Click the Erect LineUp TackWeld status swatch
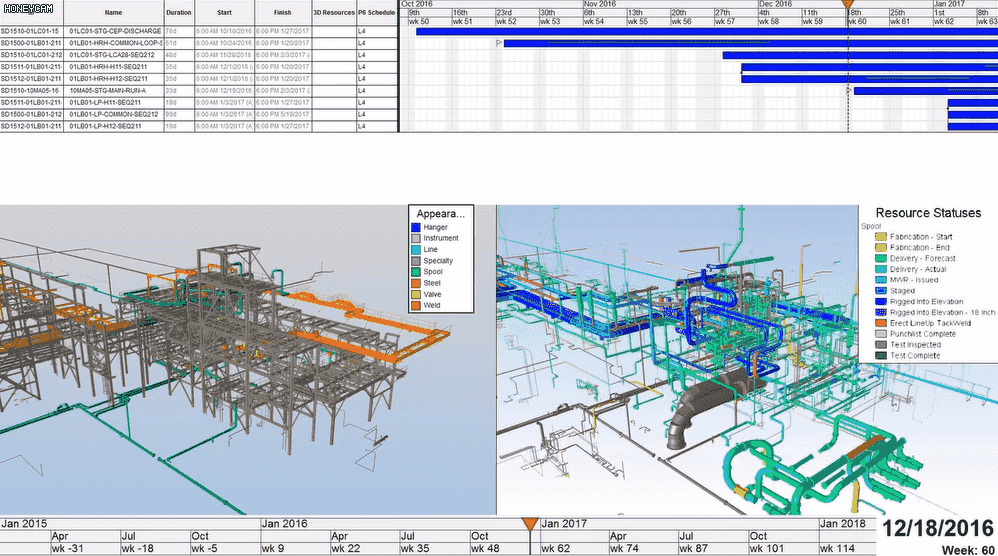 [881, 323]
